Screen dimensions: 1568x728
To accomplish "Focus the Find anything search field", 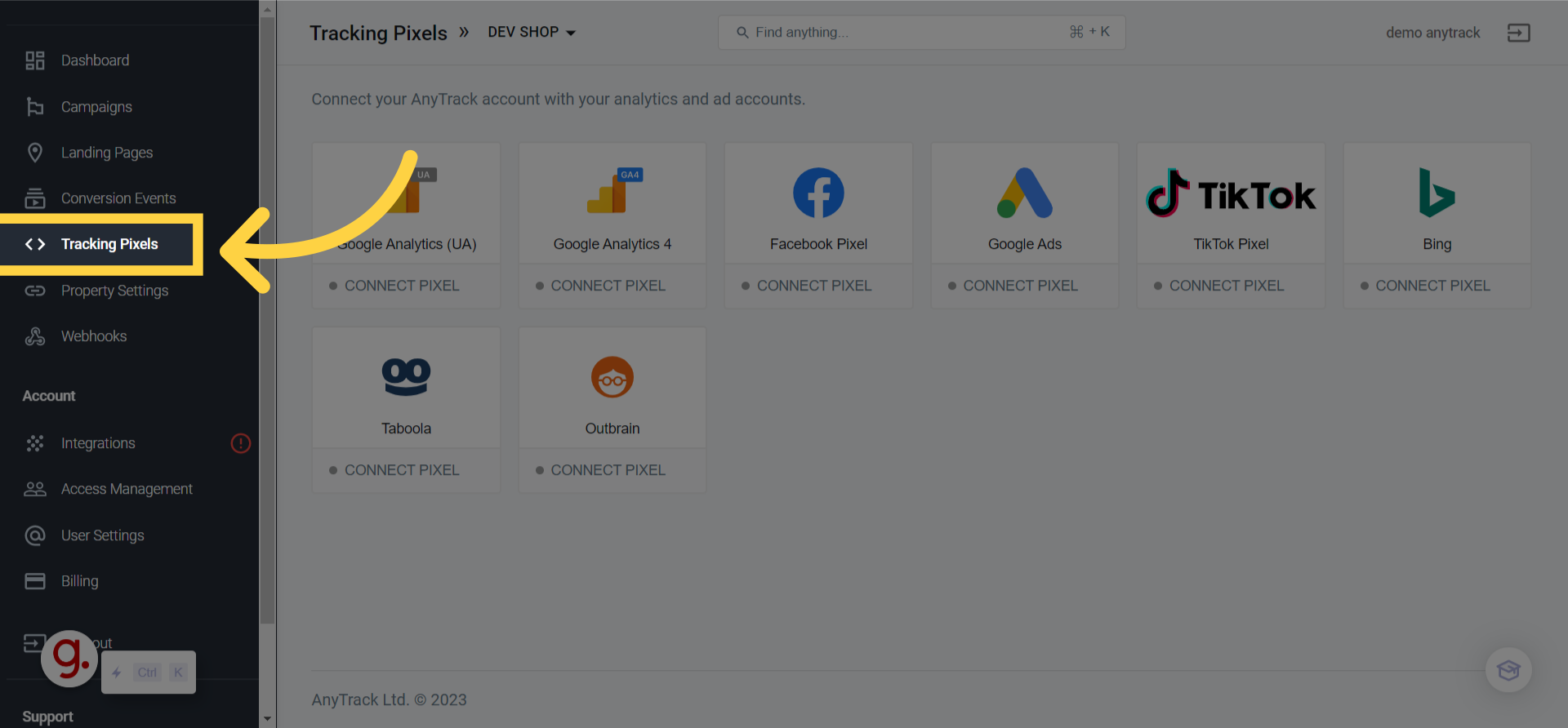I will [921, 33].
